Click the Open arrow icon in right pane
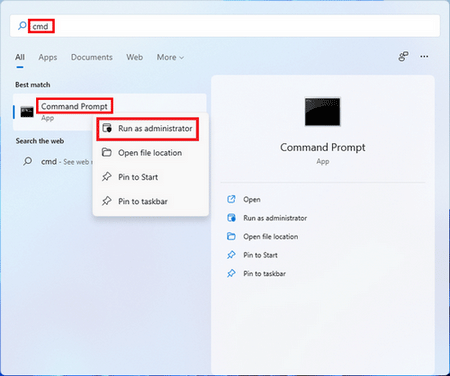The height and width of the screenshot is (376, 450). (x=231, y=199)
